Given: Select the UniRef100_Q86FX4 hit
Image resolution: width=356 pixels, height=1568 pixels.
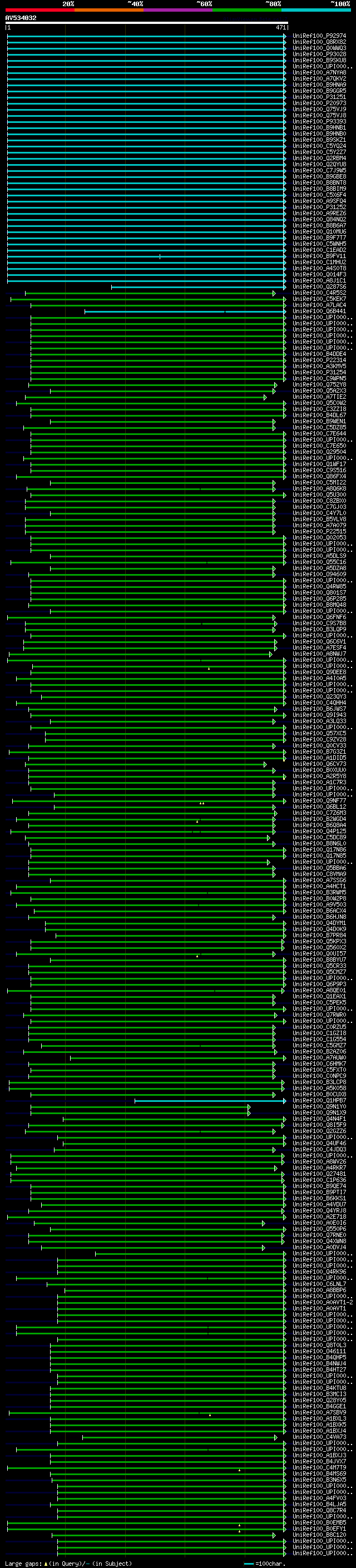Looking at the screenshot, I should click(x=319, y=477).
